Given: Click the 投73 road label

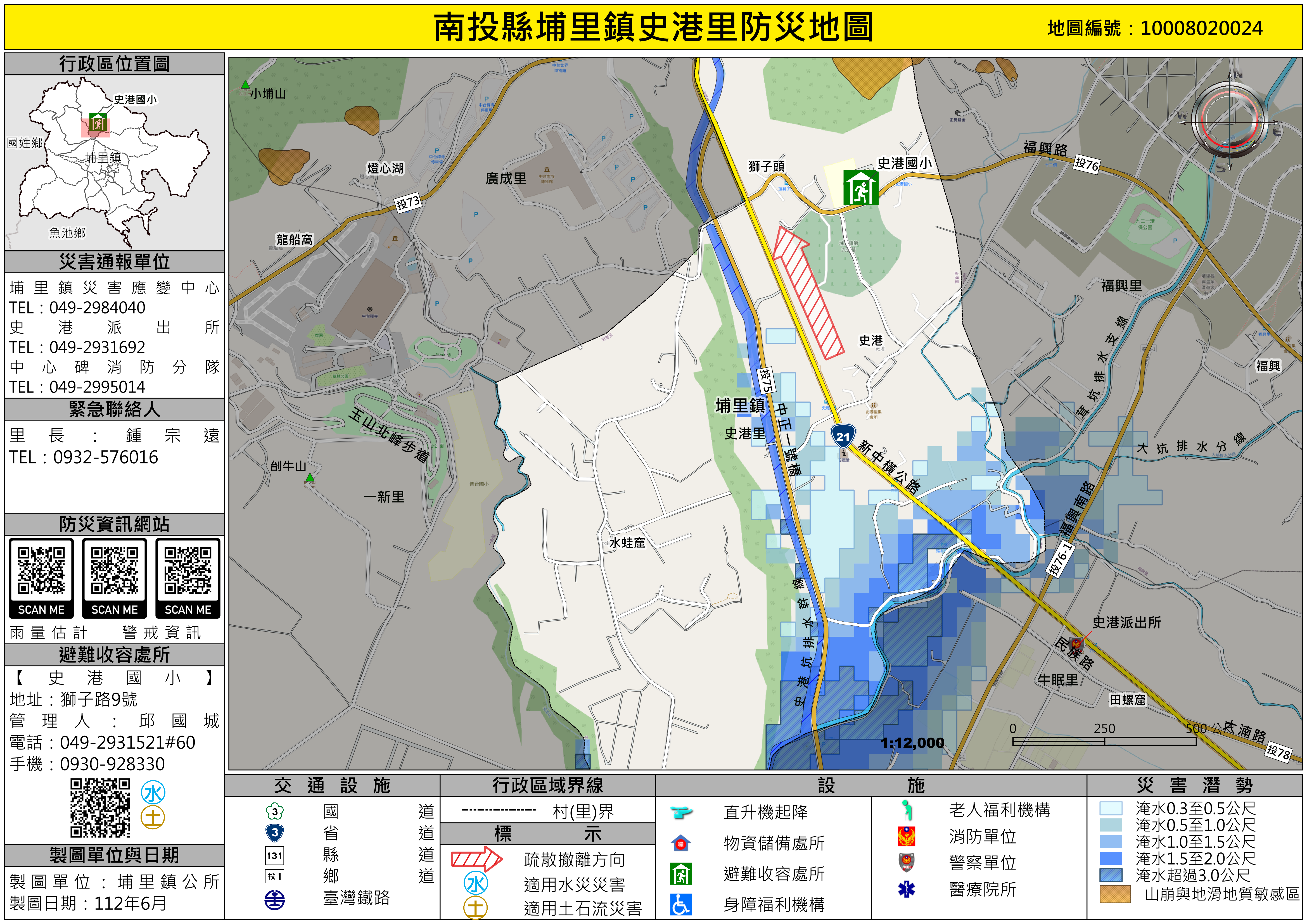Looking at the screenshot, I should click(408, 203).
